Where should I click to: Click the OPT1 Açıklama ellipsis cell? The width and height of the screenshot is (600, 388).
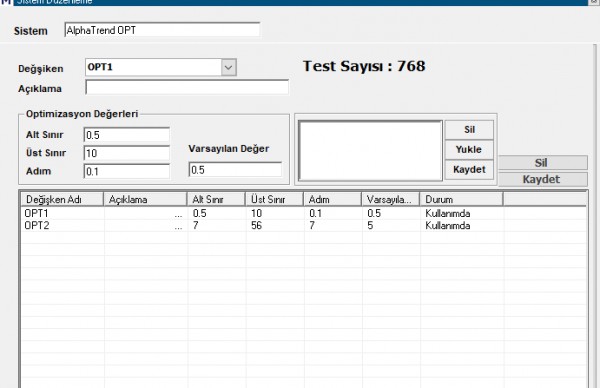pos(178,215)
